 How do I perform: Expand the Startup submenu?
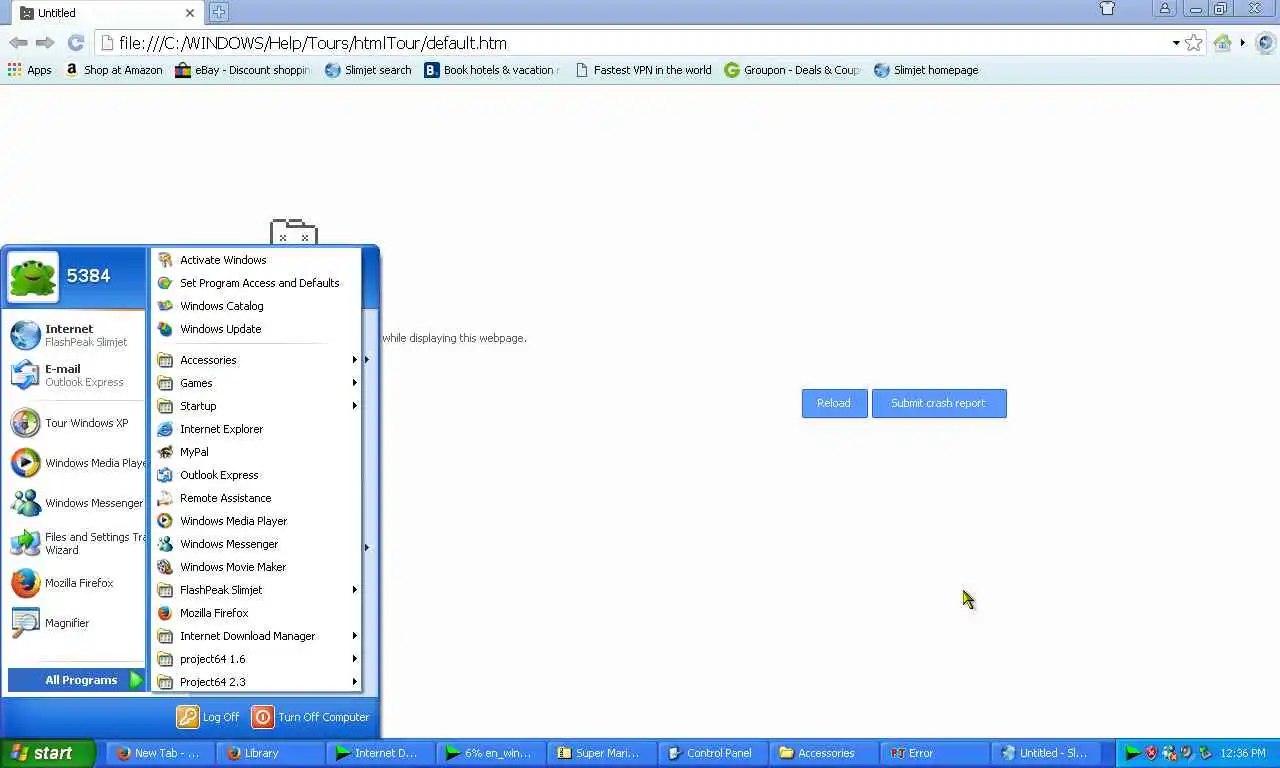tap(256, 406)
